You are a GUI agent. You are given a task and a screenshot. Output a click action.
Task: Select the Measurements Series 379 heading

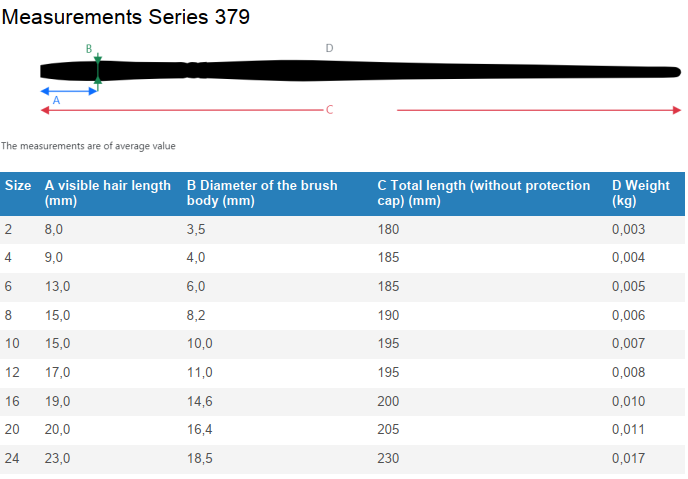pyautogui.click(x=126, y=17)
